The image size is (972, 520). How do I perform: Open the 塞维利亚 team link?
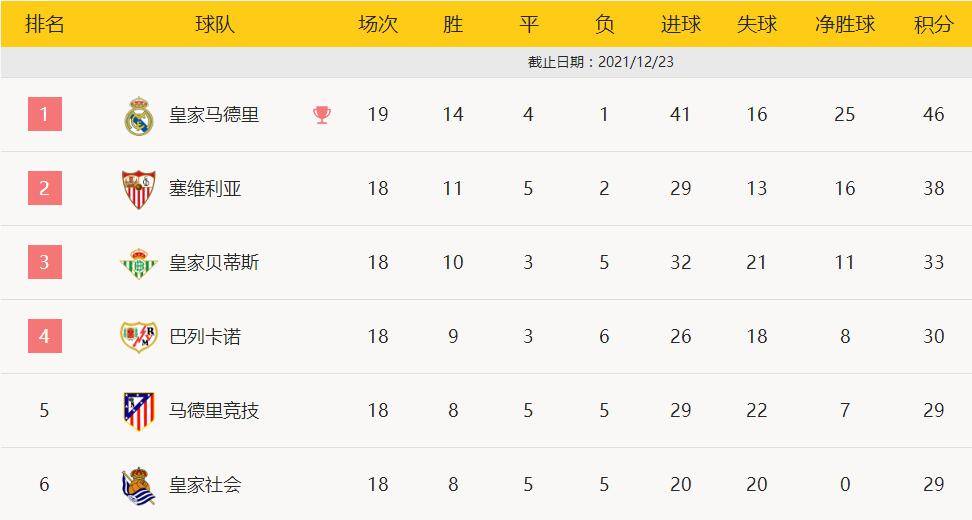205,189
